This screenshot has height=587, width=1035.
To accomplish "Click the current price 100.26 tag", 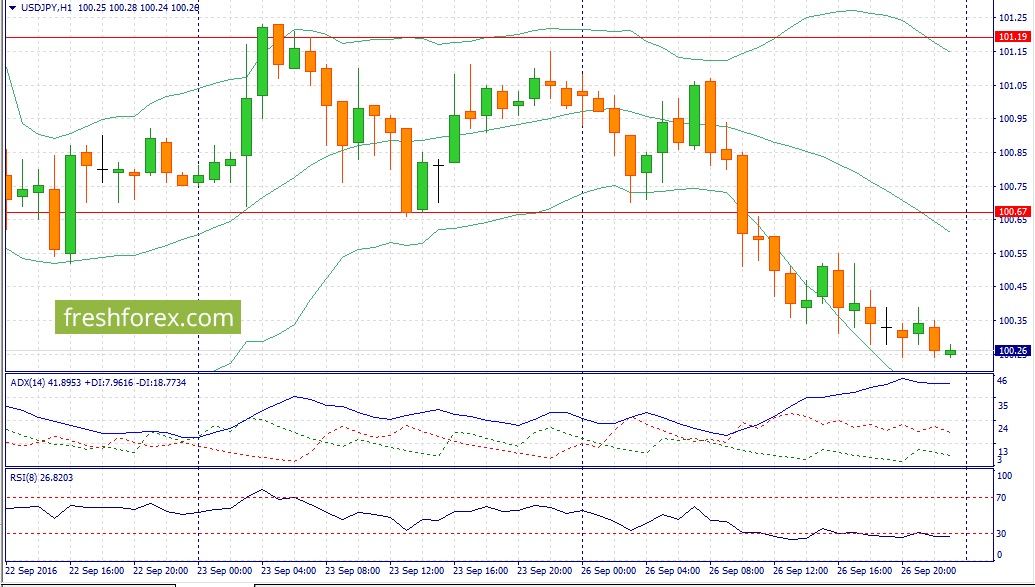I will coord(1013,351).
